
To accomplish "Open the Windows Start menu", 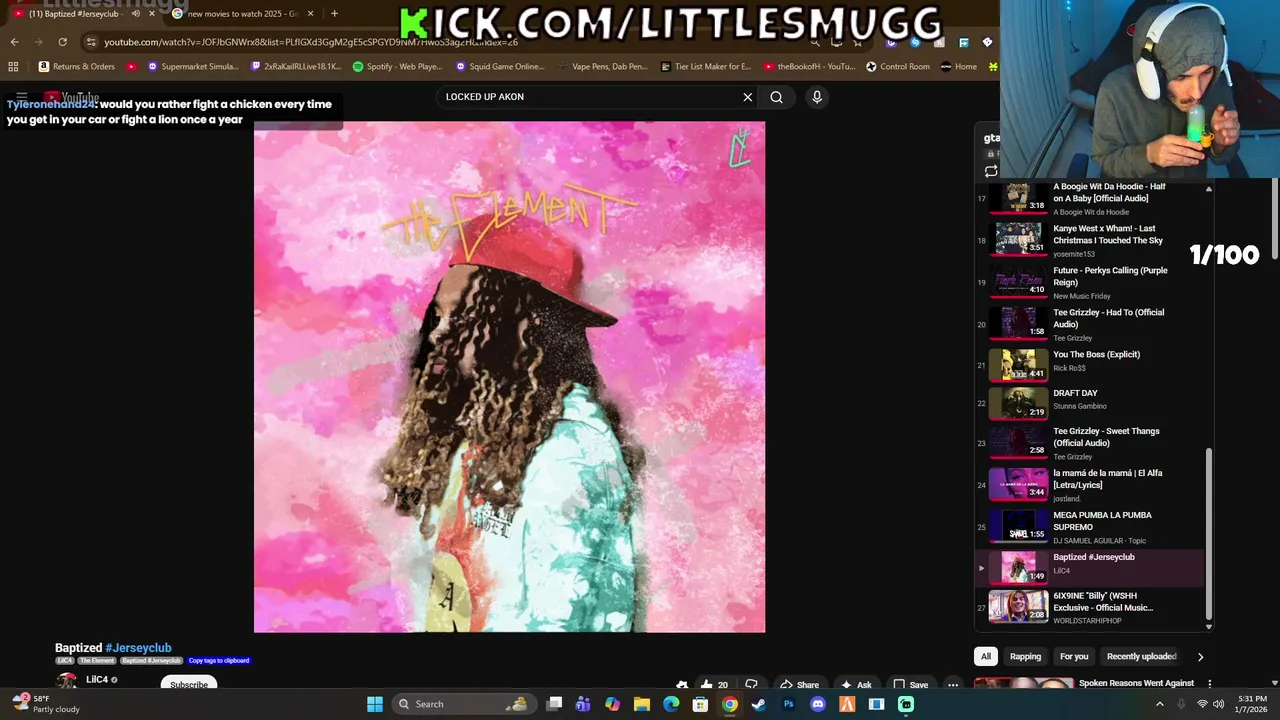I will pos(374,704).
